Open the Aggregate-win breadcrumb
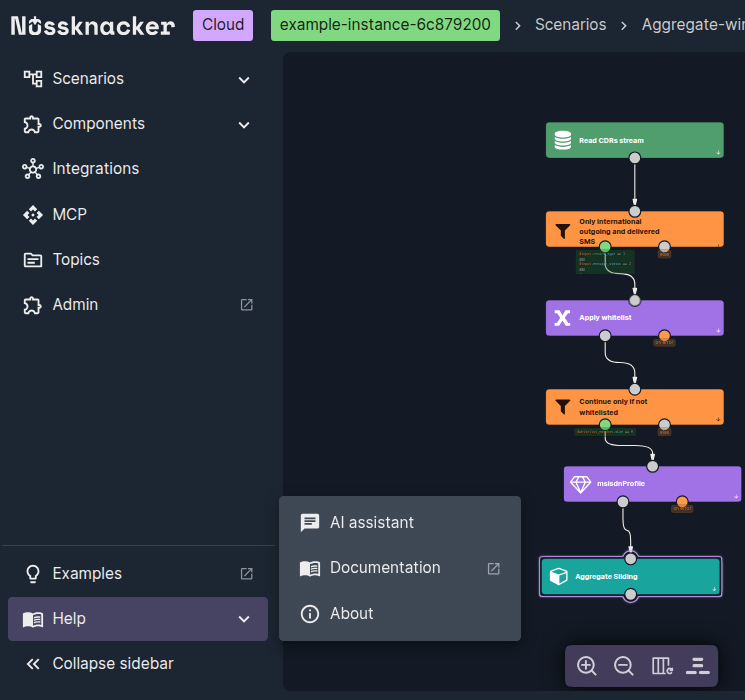This screenshot has width=745, height=700. [693, 25]
